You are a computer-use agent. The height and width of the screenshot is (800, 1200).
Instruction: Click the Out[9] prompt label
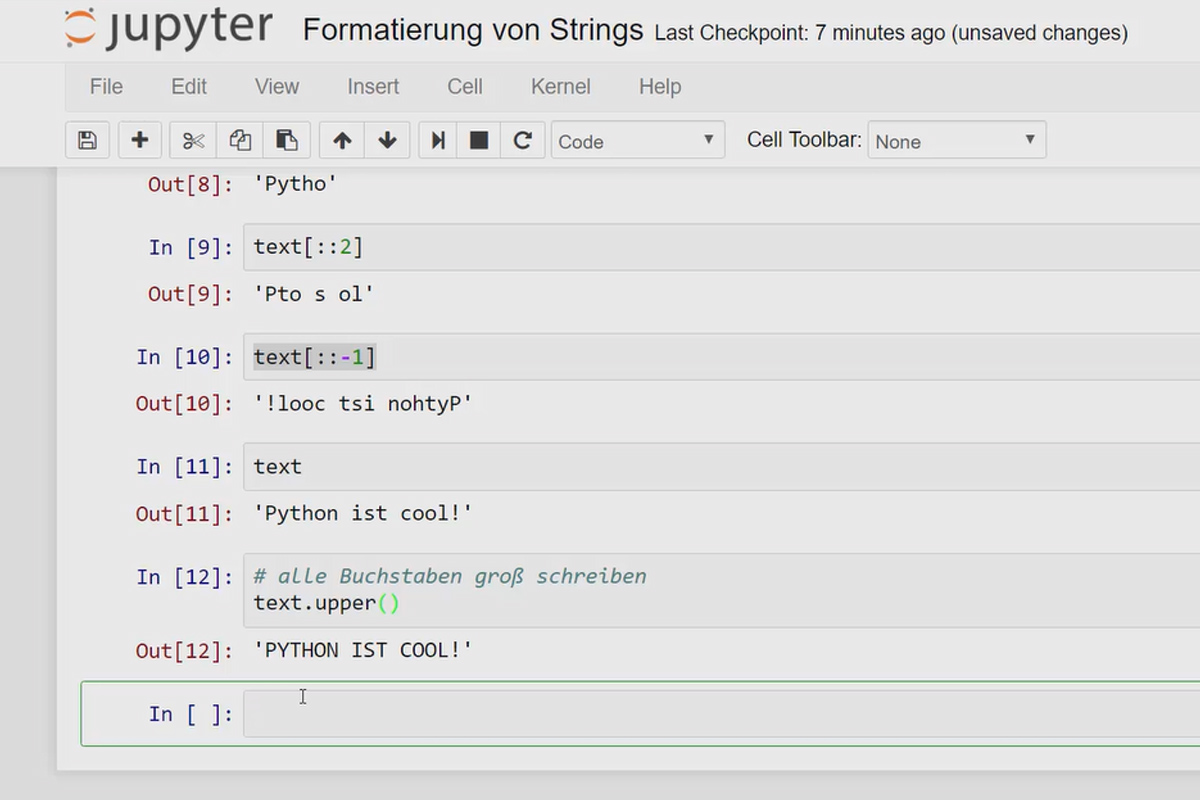pos(190,294)
